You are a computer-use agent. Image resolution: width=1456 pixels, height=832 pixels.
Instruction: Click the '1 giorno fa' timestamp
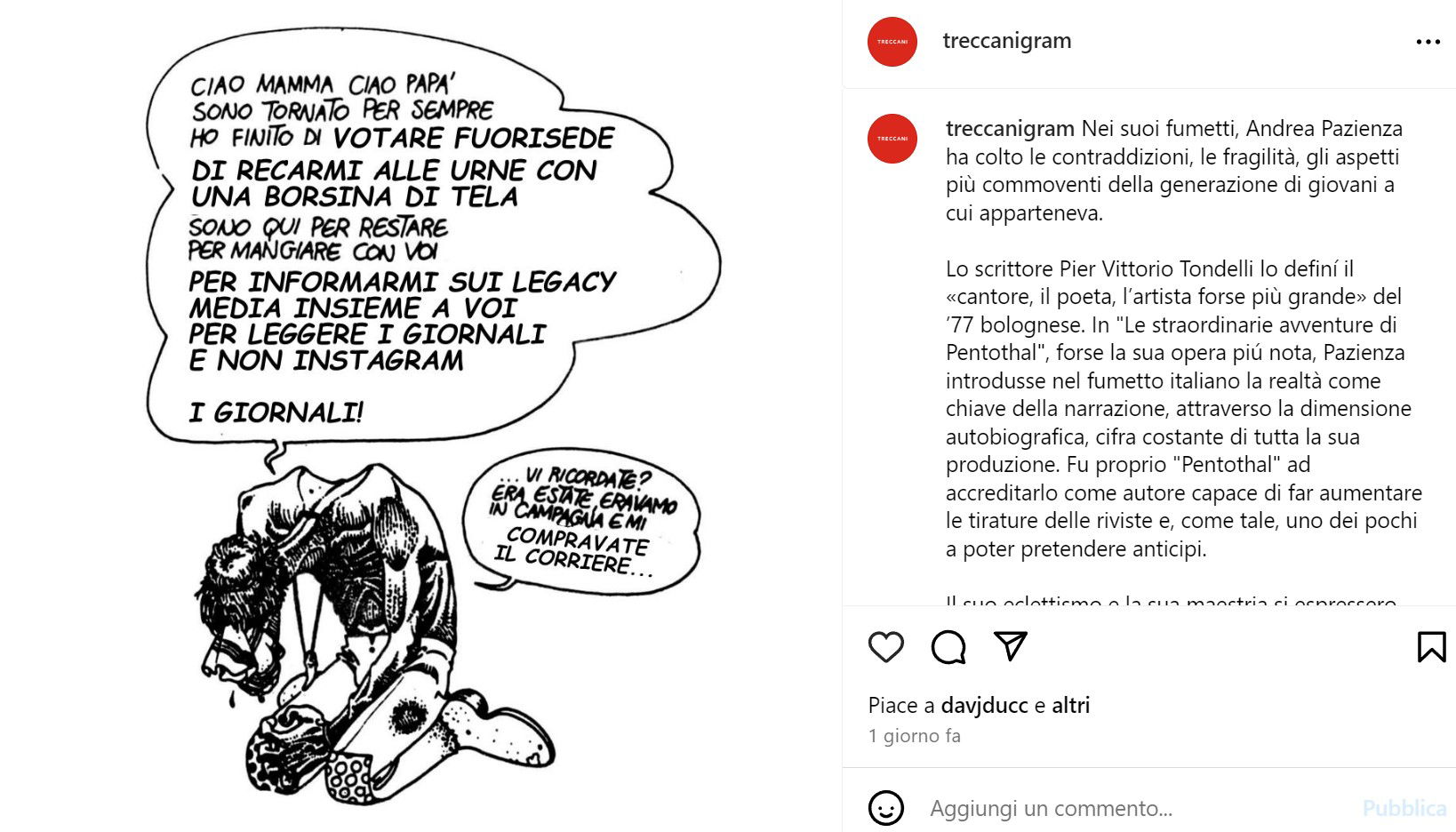click(915, 736)
